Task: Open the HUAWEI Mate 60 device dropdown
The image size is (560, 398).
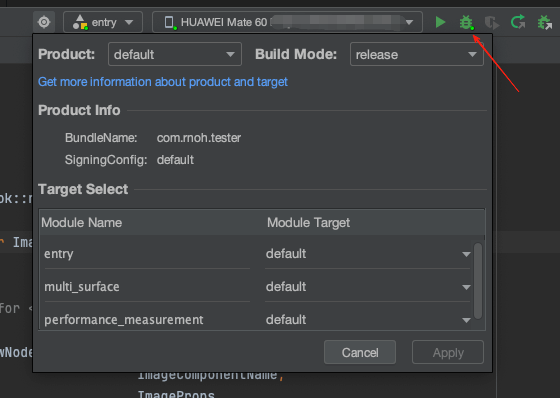Action: tap(288, 22)
